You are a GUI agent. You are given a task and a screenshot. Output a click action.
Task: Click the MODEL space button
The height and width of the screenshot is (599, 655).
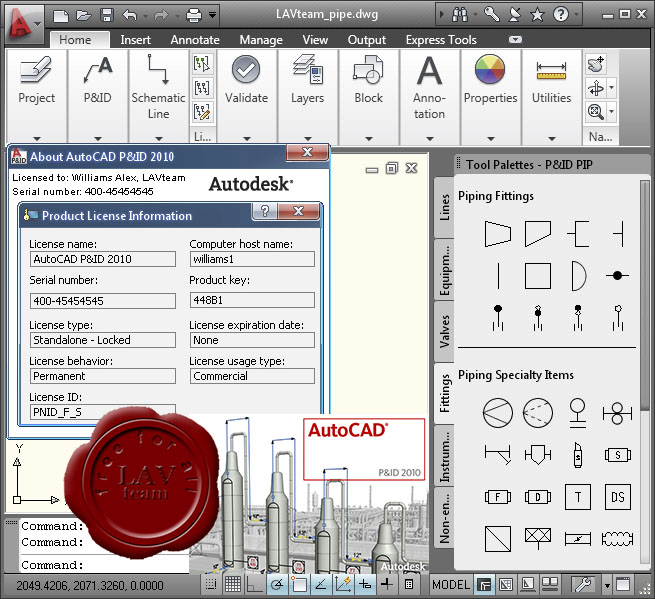(x=451, y=584)
